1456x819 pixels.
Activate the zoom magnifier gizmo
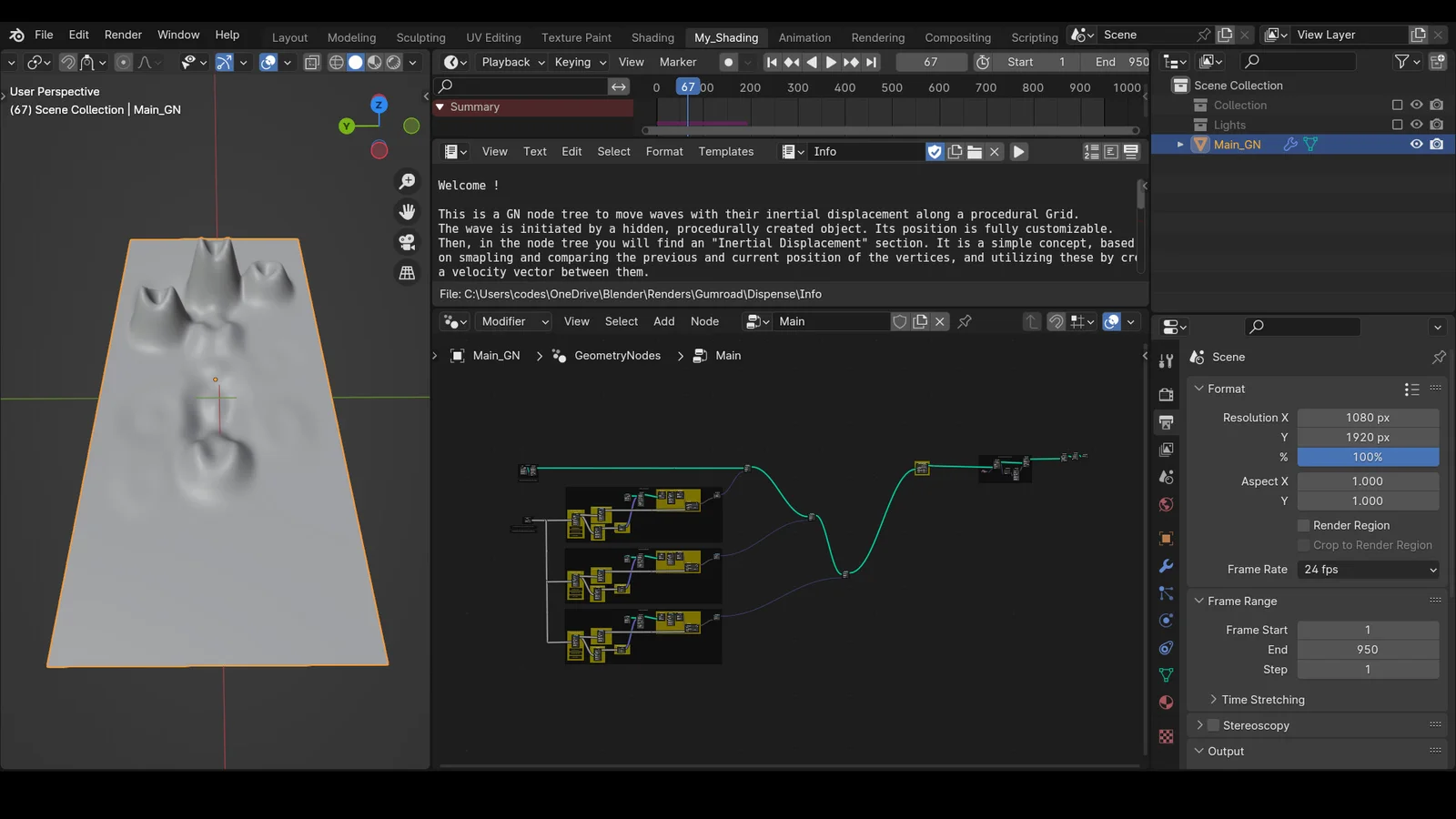point(407,181)
